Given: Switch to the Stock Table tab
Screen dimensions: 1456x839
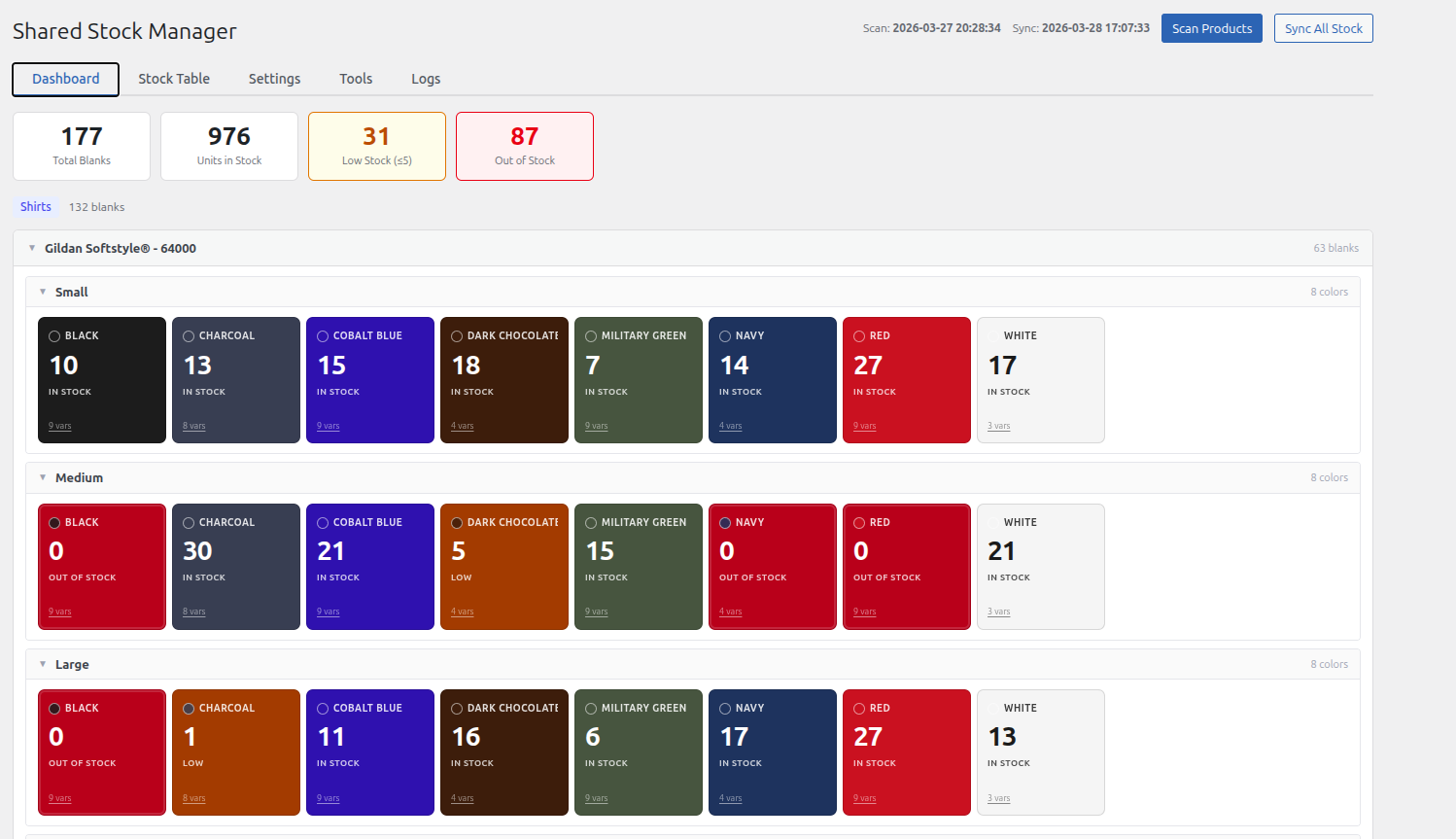Looking at the screenshot, I should click(x=173, y=79).
